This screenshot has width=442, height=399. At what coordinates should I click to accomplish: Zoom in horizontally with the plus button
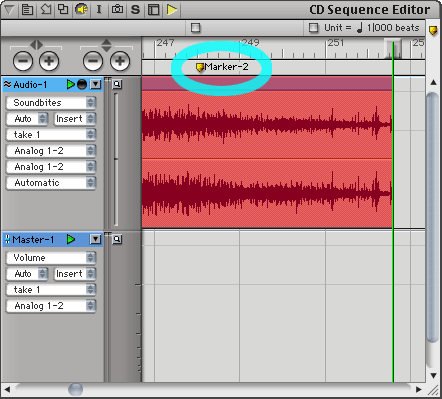49,61
